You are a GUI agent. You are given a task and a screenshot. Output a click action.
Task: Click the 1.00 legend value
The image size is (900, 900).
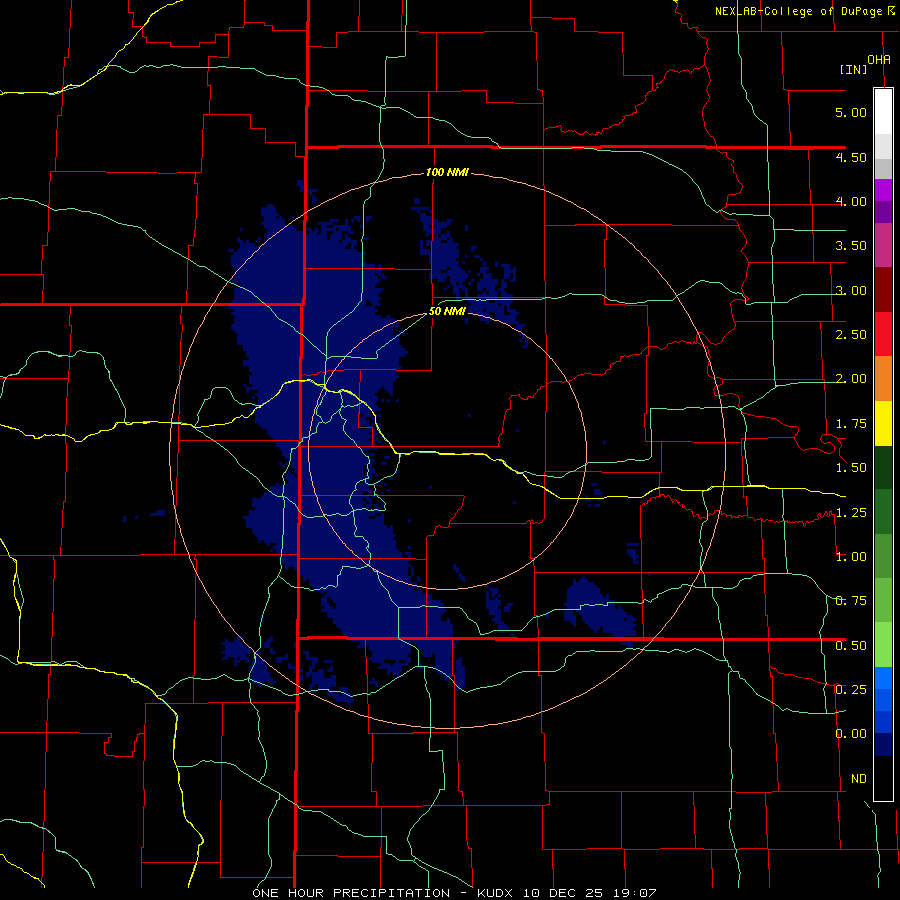(851, 557)
